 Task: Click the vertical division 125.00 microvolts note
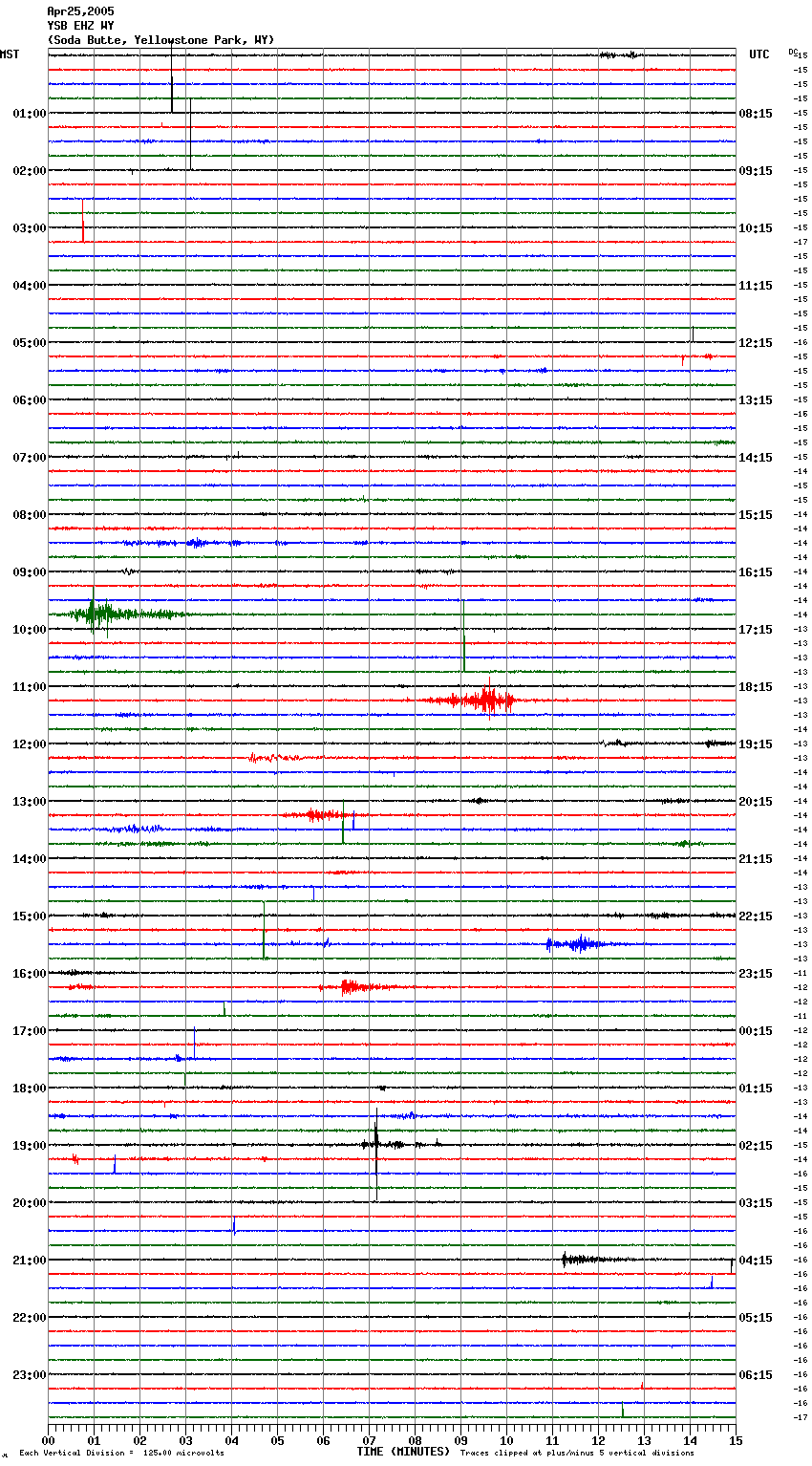(121, 1453)
